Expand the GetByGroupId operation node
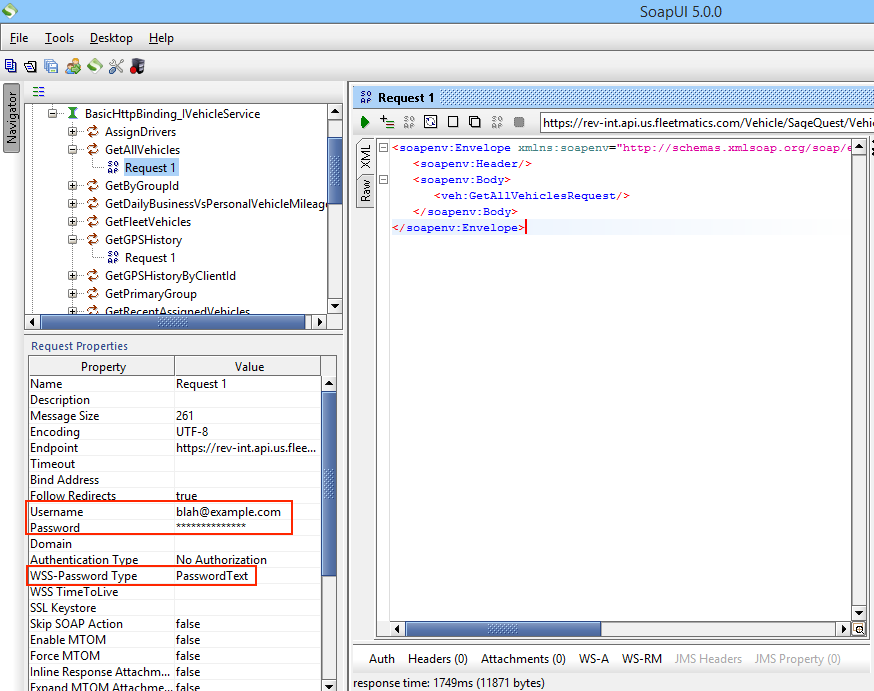The width and height of the screenshot is (874, 691). 72,186
